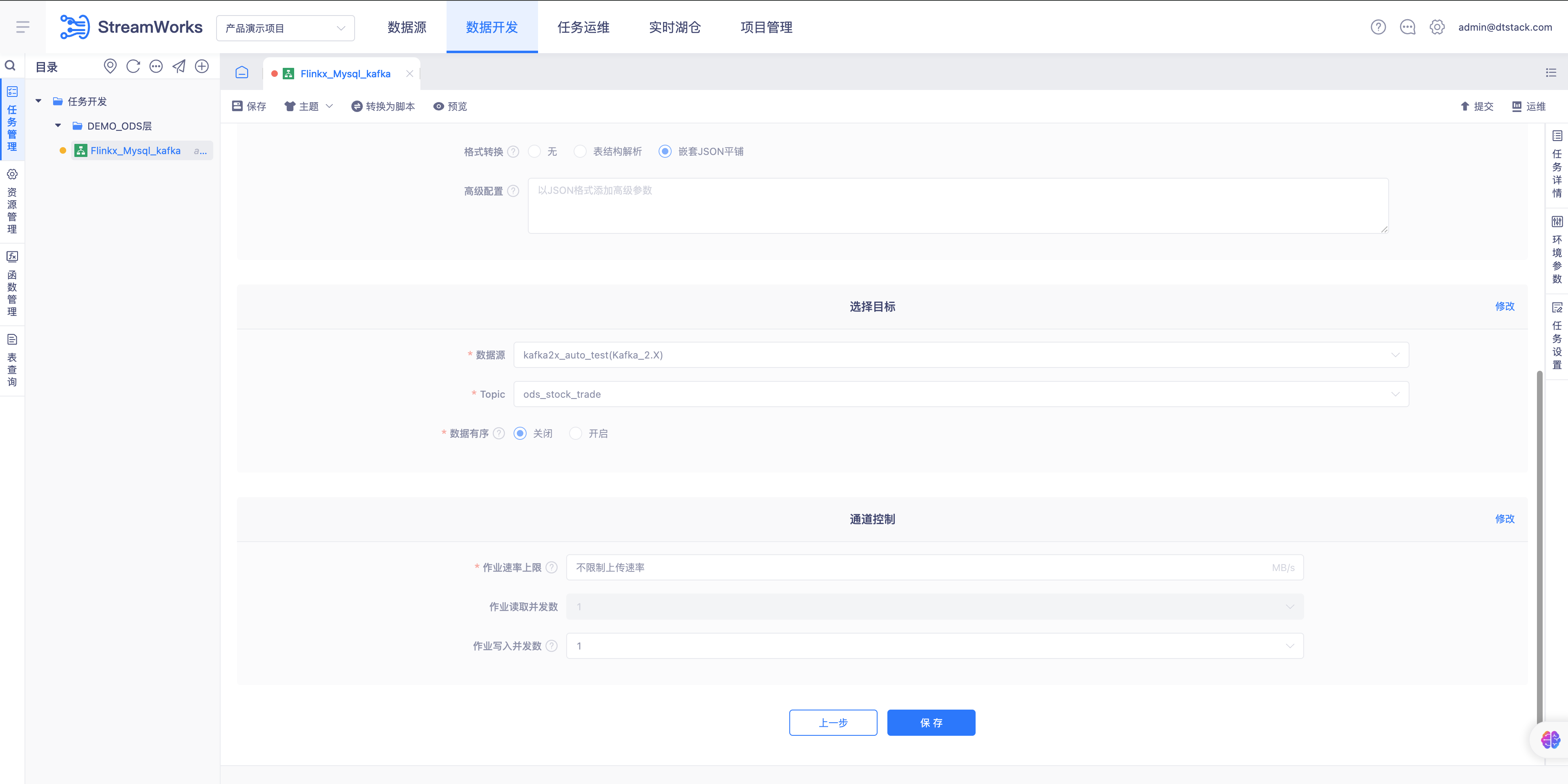Click 提交 in the toolbar
The height and width of the screenshot is (784, 1568).
[x=1477, y=106]
